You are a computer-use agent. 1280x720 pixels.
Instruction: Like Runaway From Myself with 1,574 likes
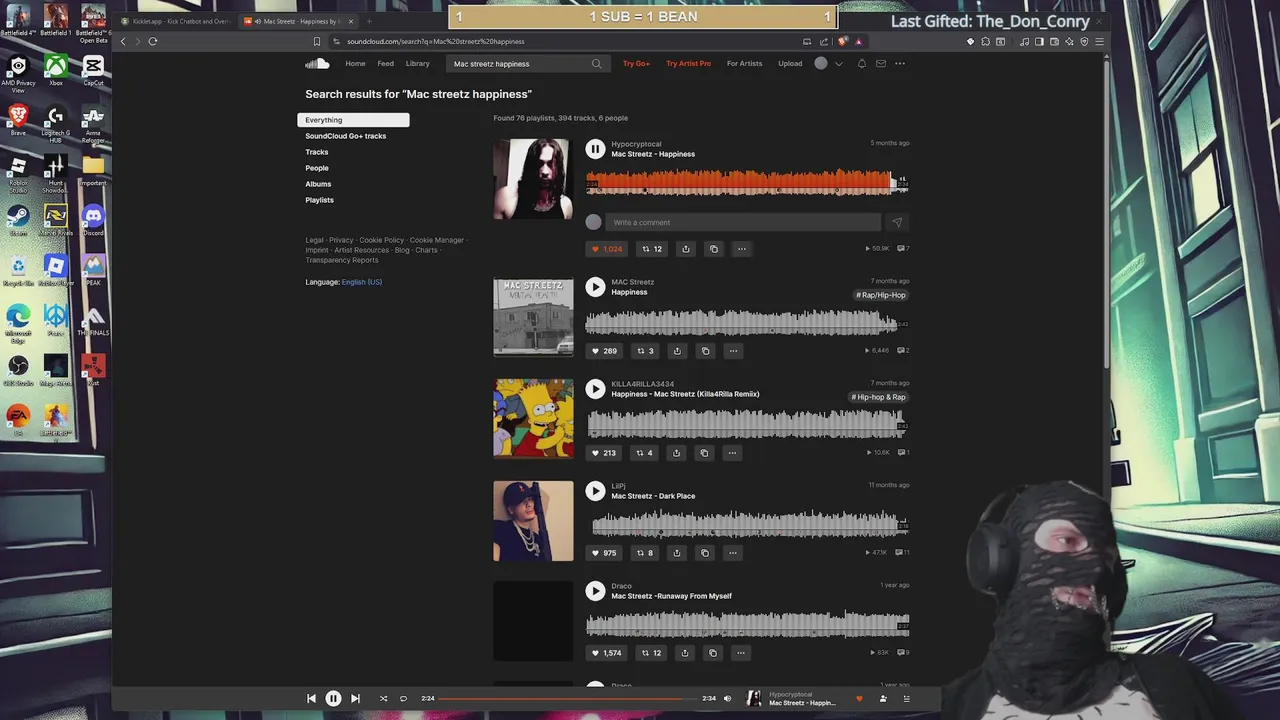click(x=606, y=653)
